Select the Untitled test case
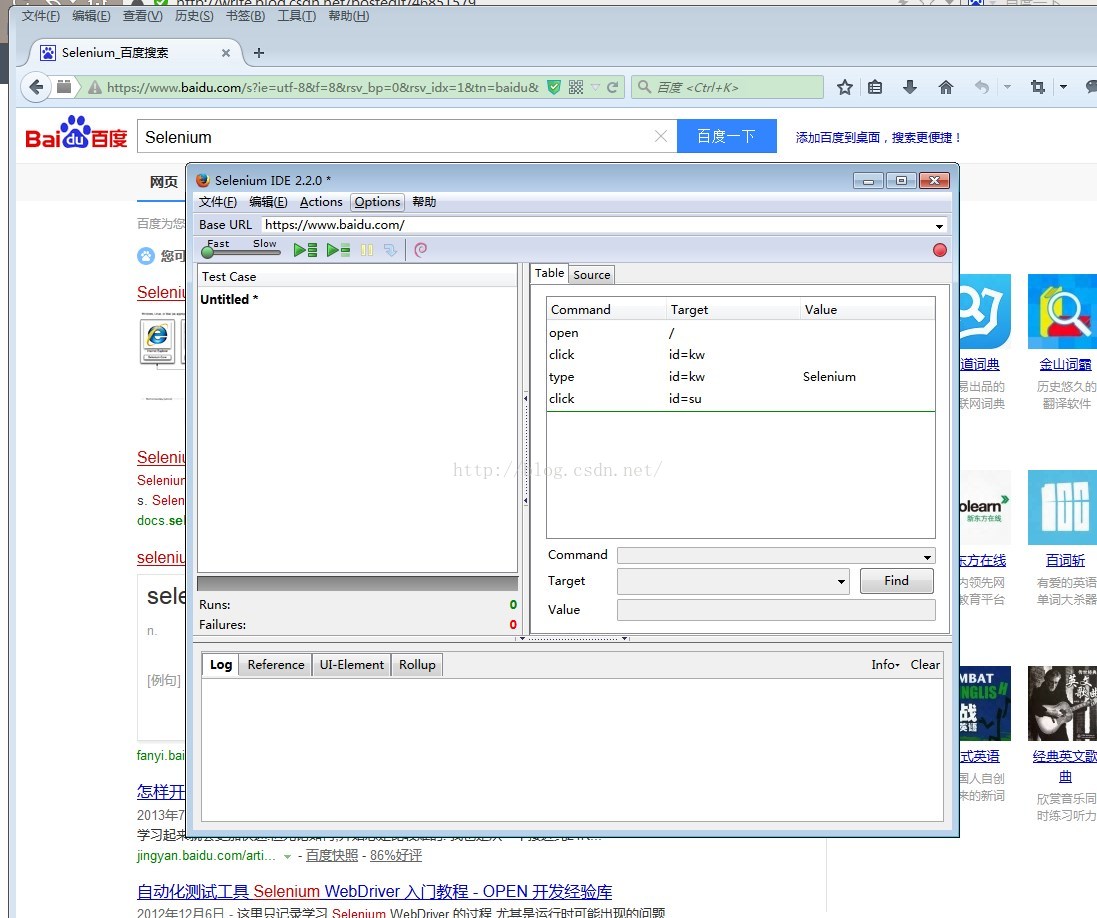 (229, 299)
